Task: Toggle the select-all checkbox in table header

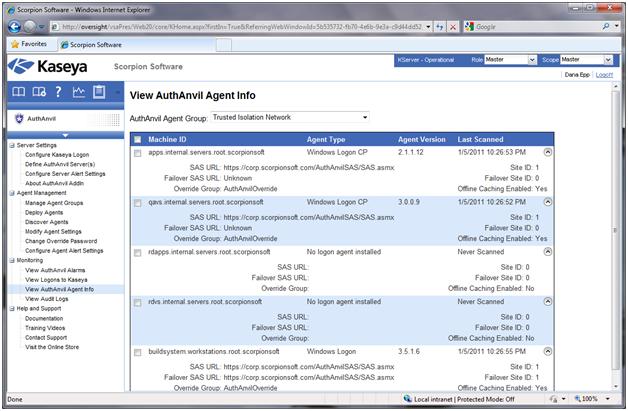Action: pos(138,140)
